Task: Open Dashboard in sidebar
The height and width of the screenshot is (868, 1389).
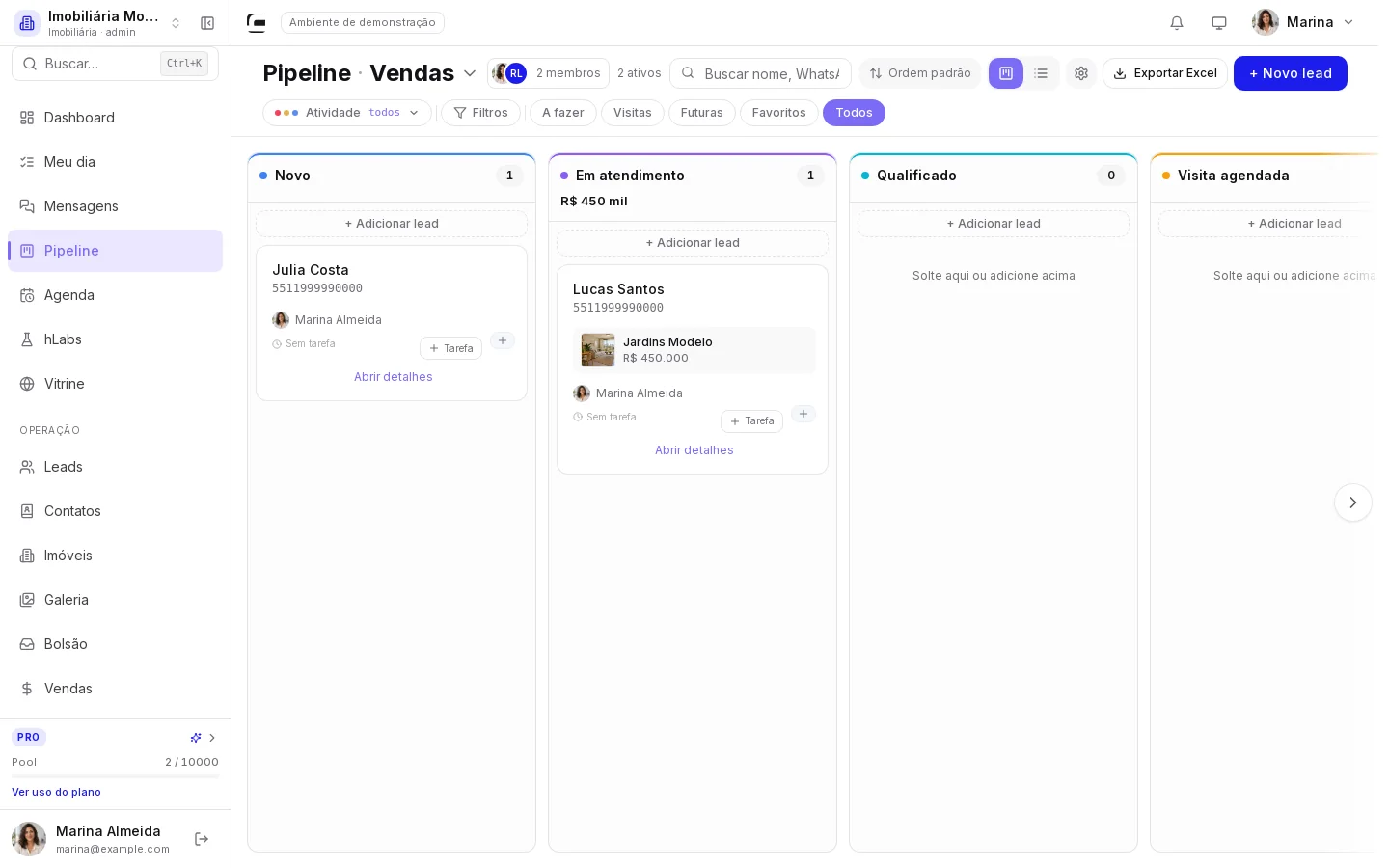Action: [x=116, y=118]
